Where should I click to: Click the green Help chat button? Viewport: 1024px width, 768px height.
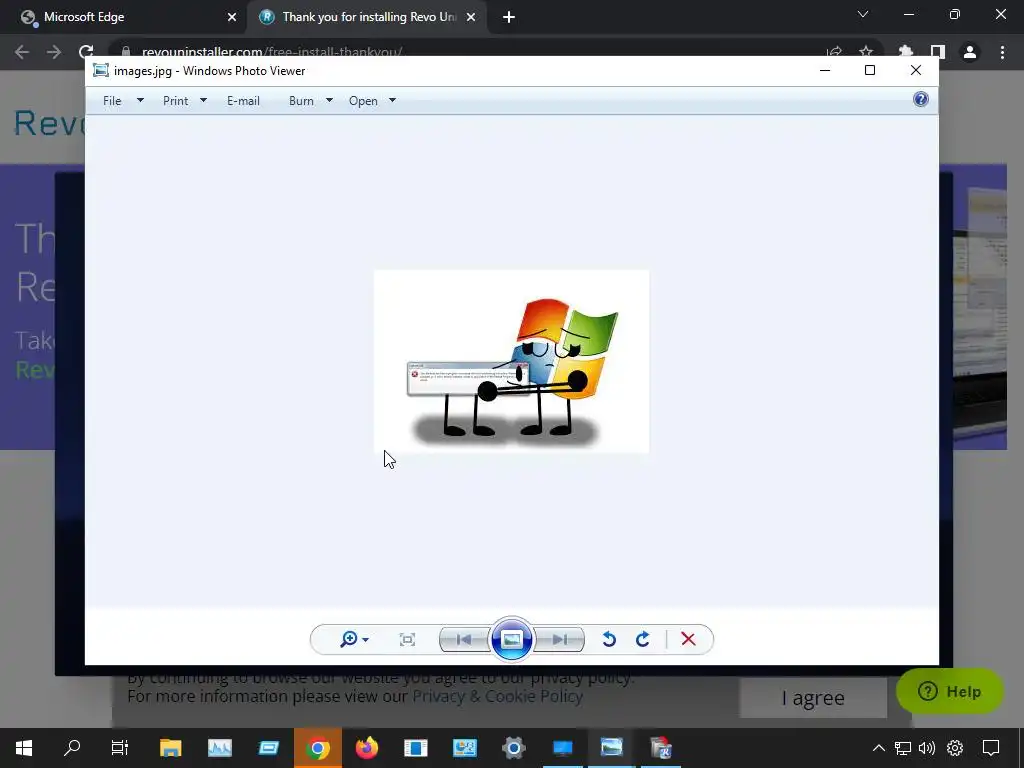click(x=950, y=692)
